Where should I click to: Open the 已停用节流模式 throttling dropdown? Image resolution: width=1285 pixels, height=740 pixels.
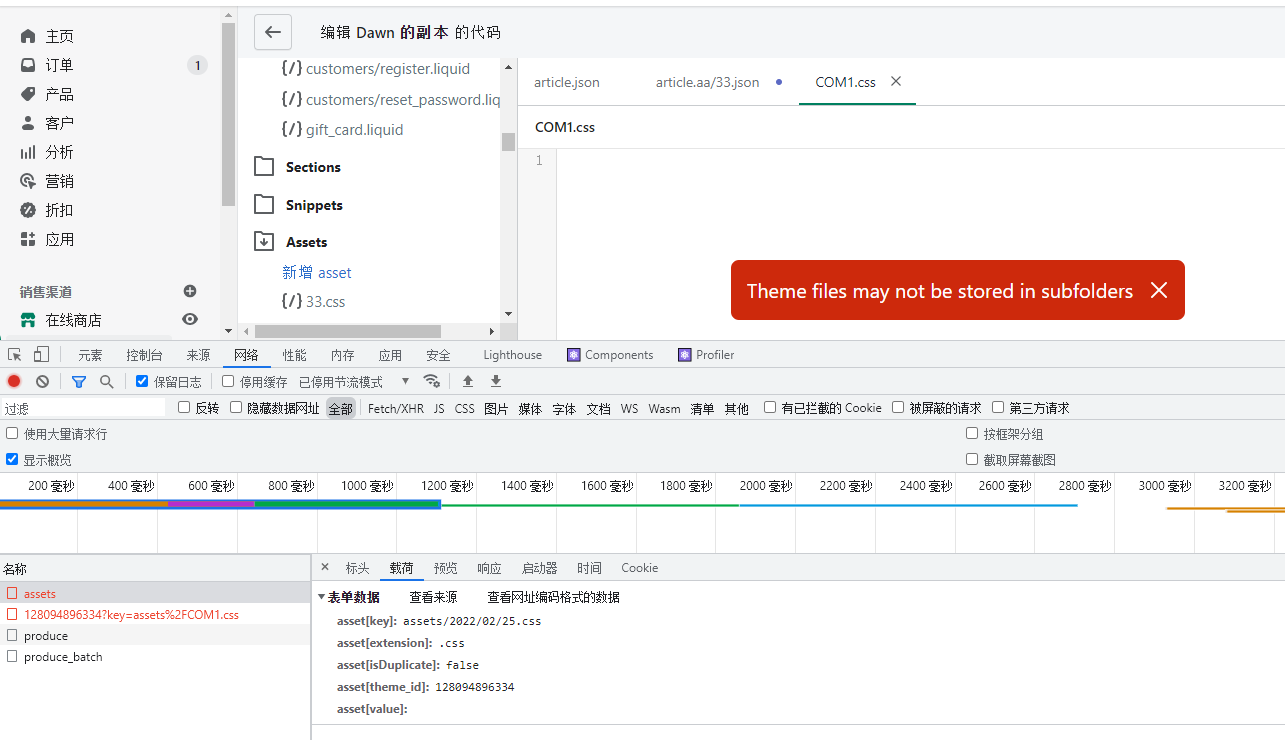point(354,382)
